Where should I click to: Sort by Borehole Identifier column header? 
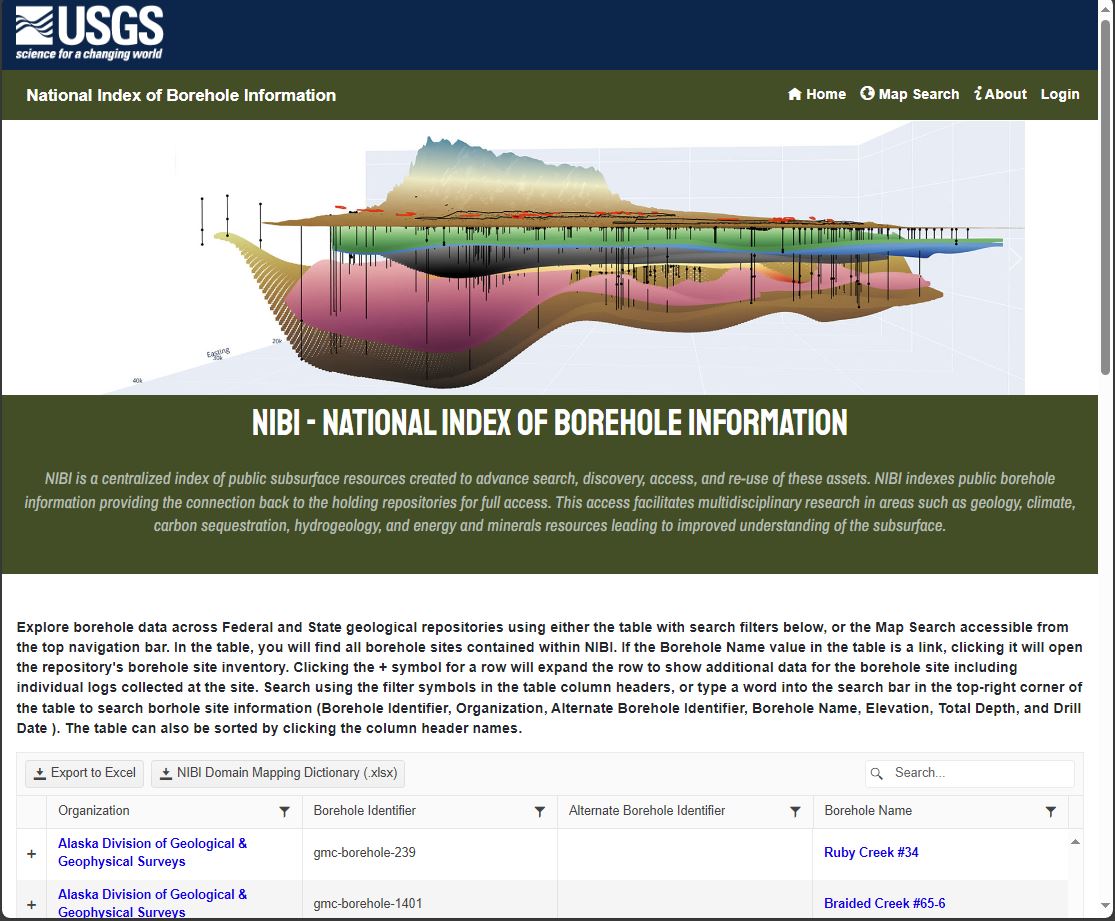click(x=365, y=811)
